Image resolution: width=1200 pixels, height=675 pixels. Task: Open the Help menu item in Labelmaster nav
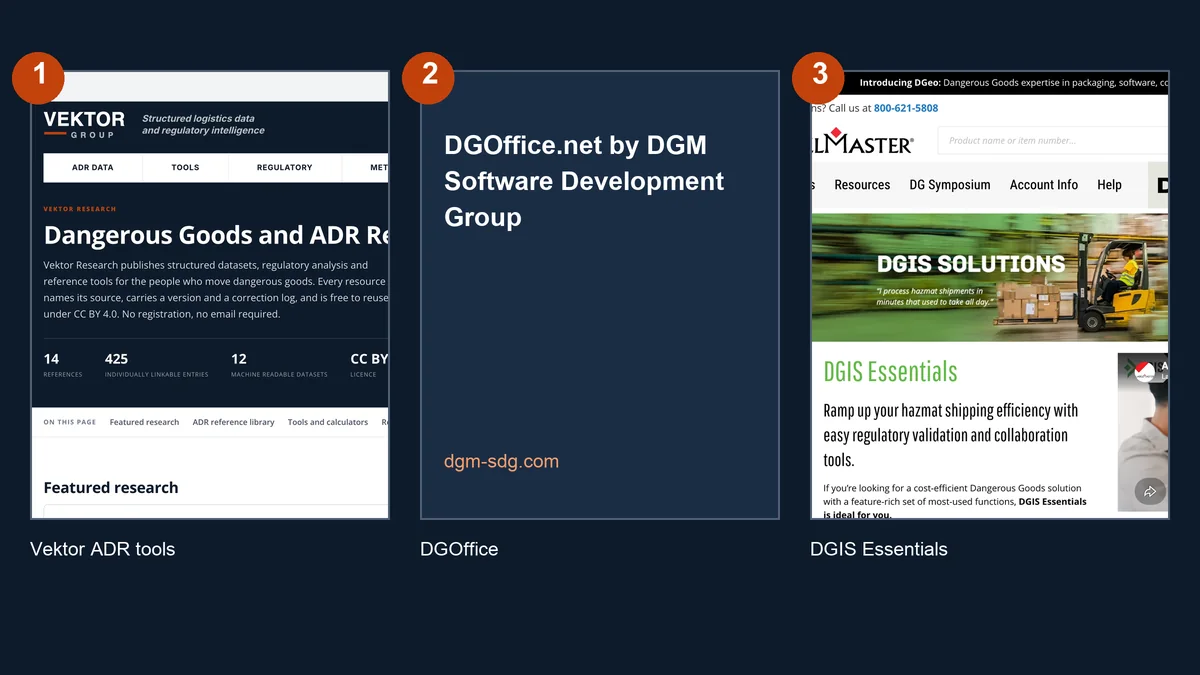pyautogui.click(x=1109, y=185)
